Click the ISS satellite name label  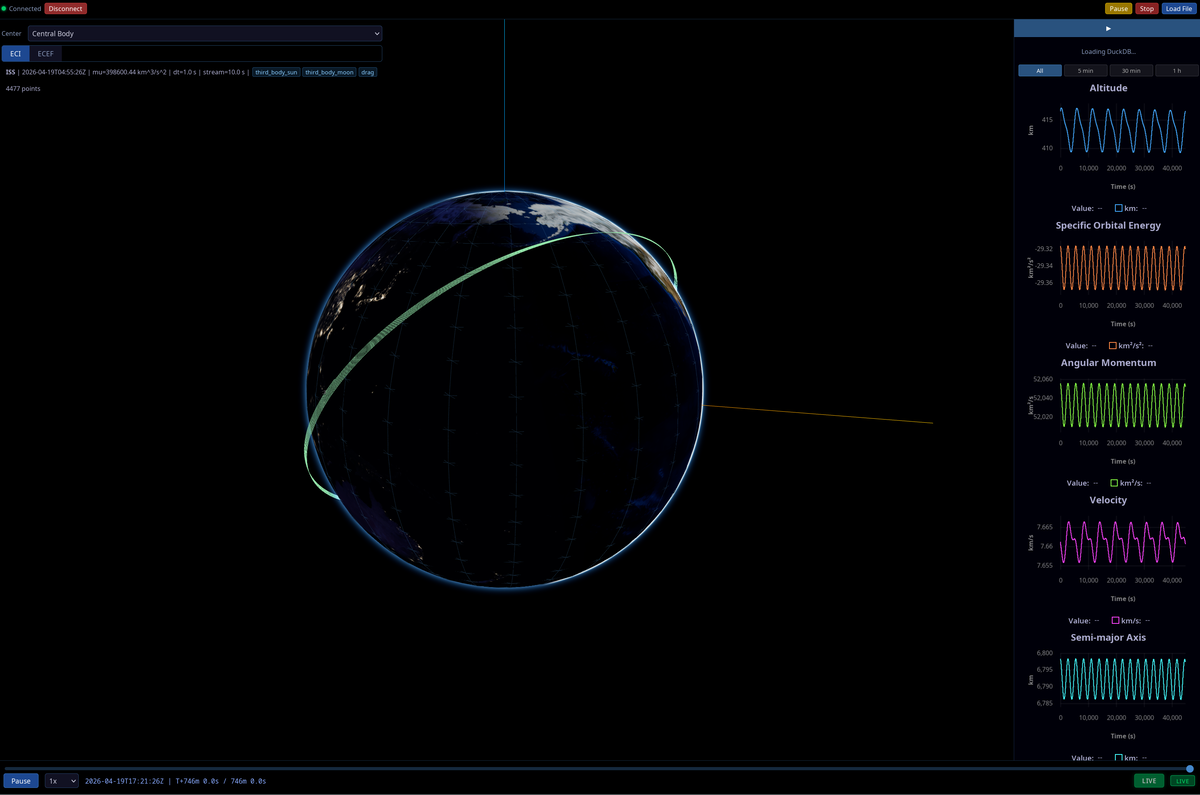click(10, 72)
